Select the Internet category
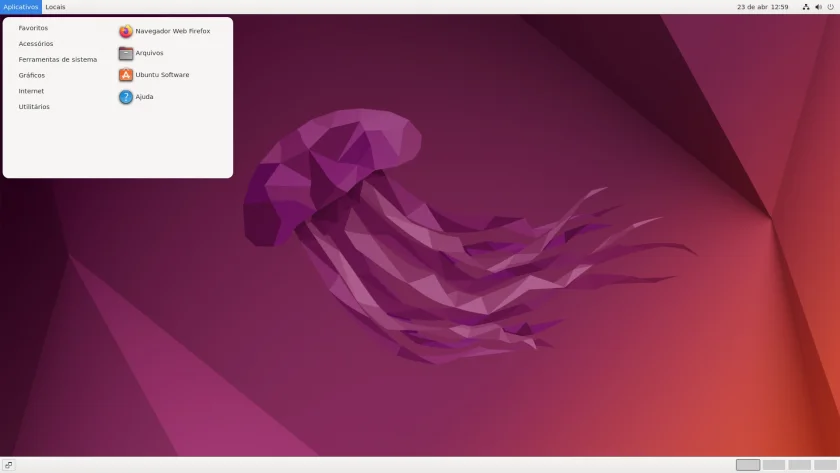This screenshot has height=473, width=840. (x=31, y=91)
